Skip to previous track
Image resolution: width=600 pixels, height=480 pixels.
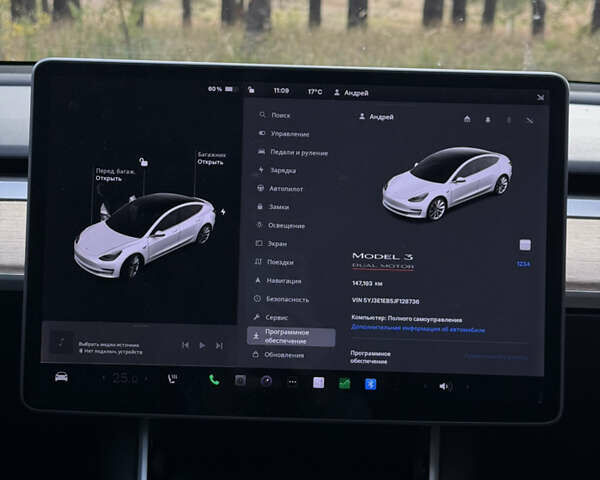tap(185, 345)
